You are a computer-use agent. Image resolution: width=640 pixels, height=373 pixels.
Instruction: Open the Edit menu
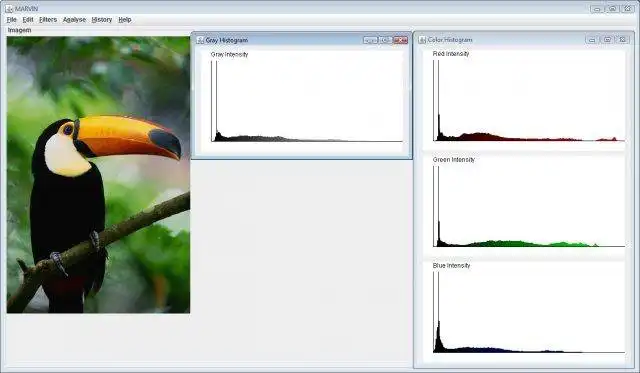(x=28, y=20)
